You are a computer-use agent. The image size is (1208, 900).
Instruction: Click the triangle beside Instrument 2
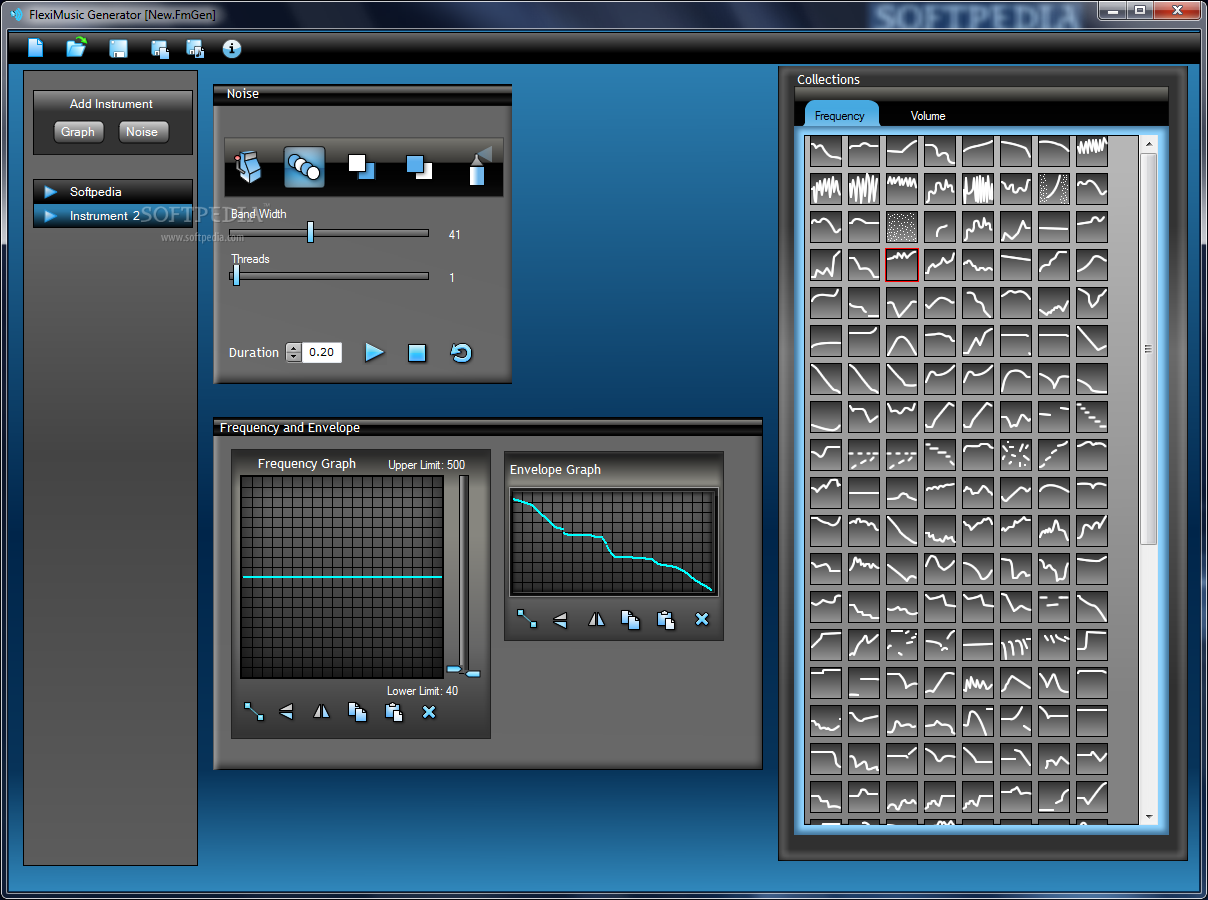coord(51,216)
